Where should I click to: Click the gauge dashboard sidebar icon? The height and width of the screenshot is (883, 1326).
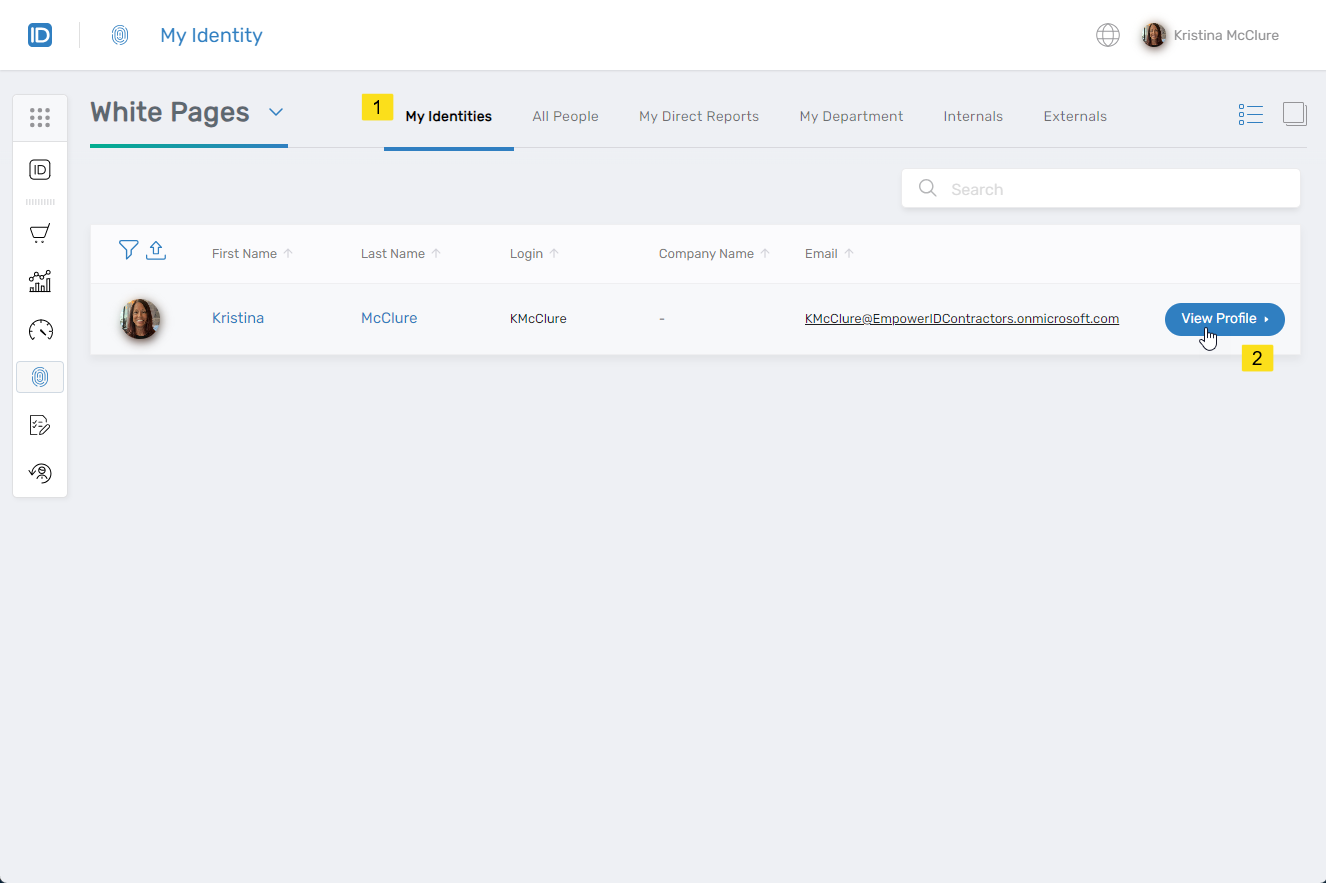(40, 330)
